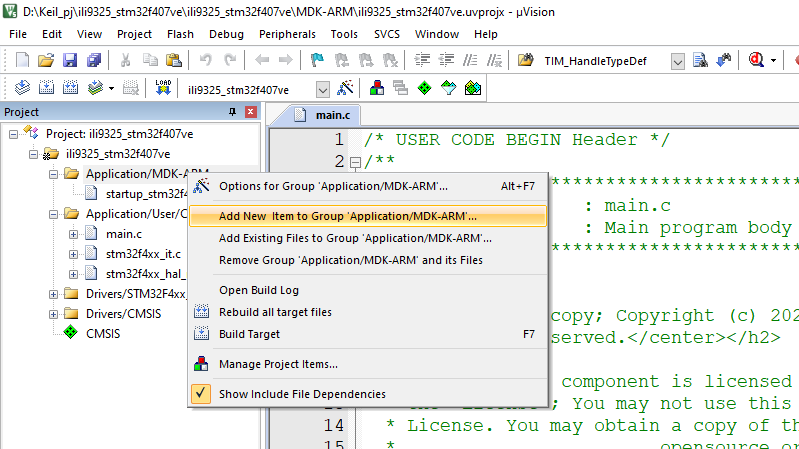The image size is (799, 449).
Task: Start debug session with magnifier d icon
Action: pos(756,60)
